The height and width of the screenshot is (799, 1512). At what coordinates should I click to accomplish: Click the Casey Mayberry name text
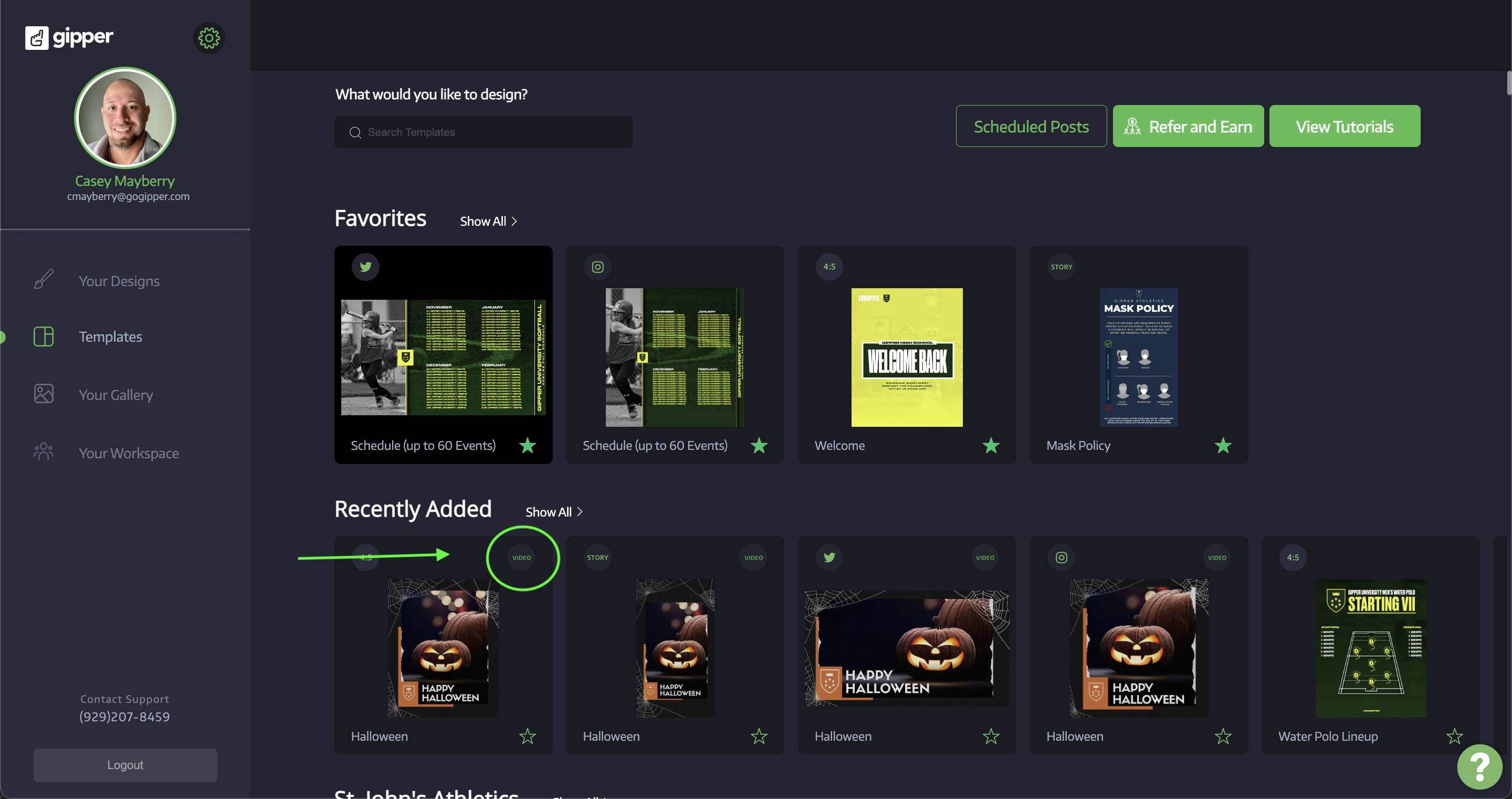[x=125, y=181]
